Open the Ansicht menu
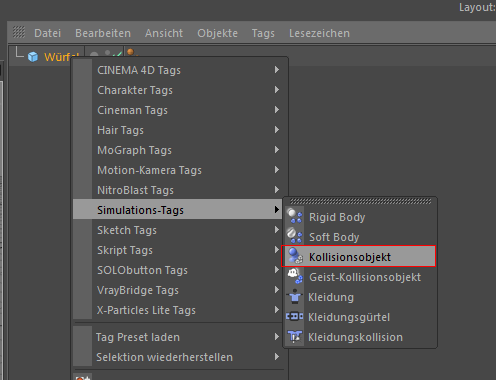The width and height of the screenshot is (496, 380). 164,33
